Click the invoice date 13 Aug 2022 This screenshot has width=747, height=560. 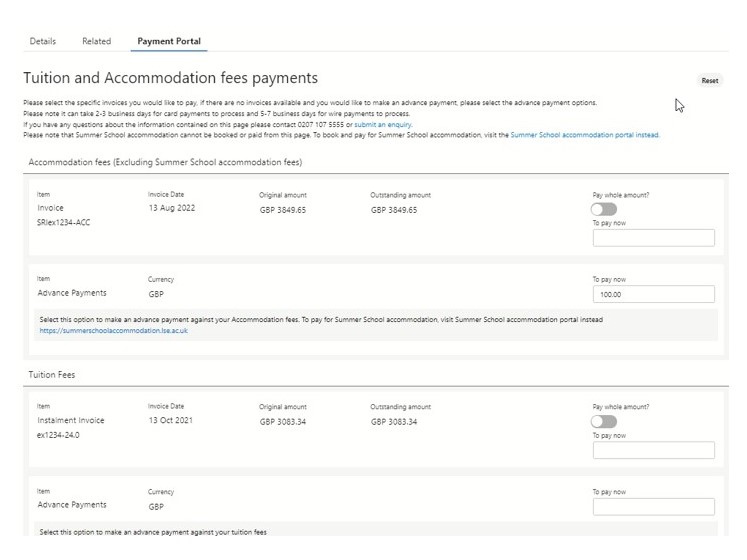coord(169,207)
